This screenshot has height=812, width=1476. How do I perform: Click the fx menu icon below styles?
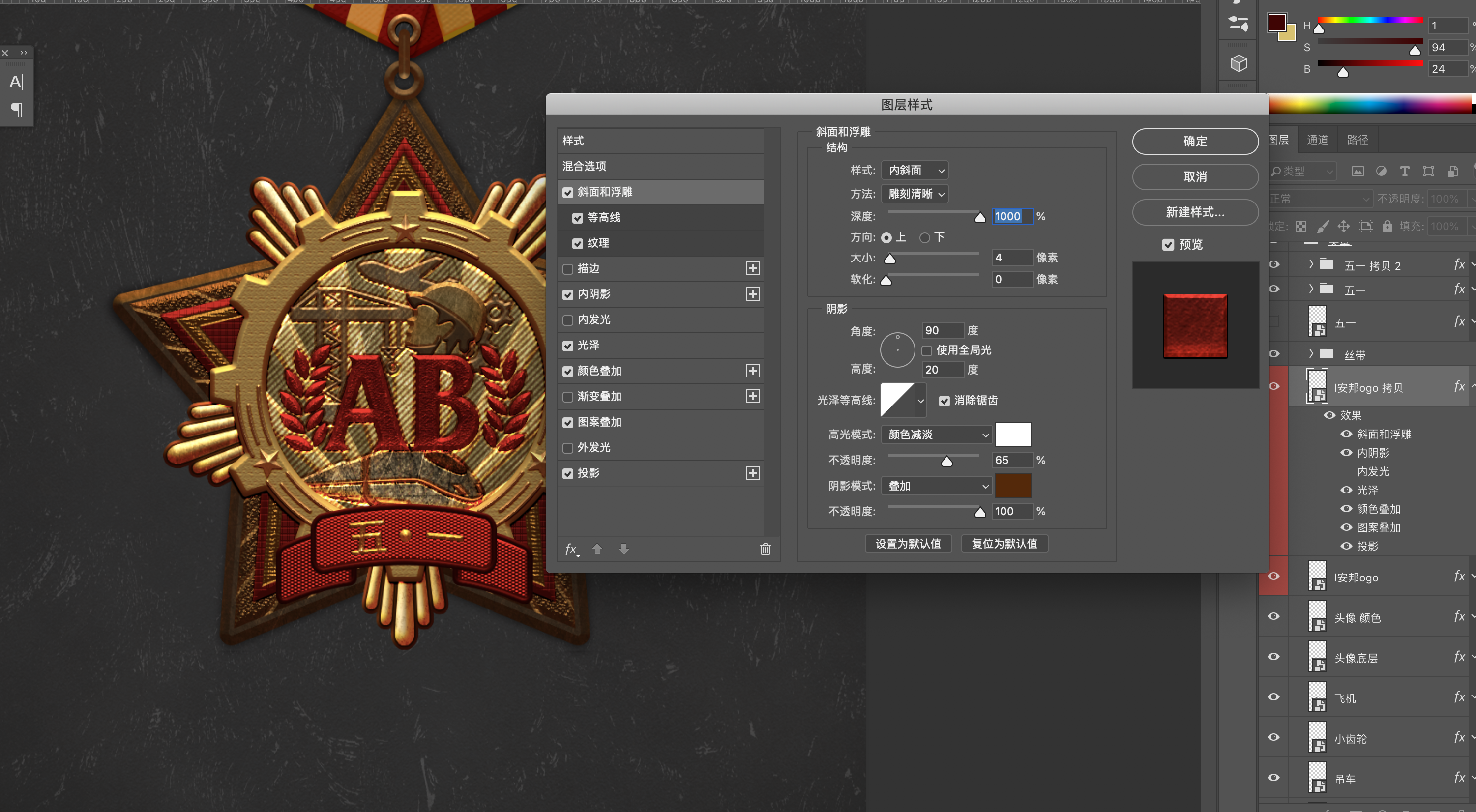click(571, 549)
